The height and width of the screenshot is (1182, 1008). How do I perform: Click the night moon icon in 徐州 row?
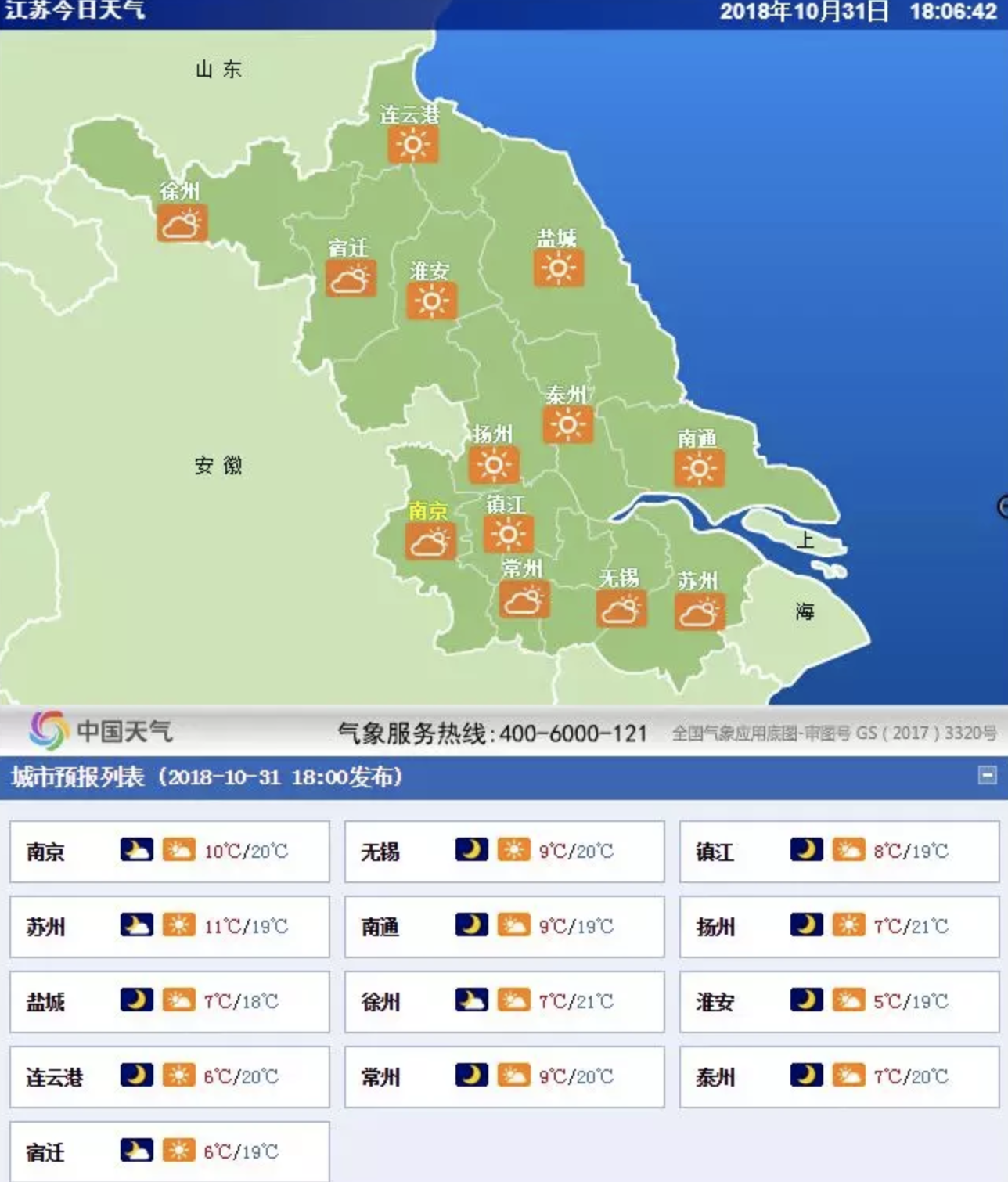471,1000
